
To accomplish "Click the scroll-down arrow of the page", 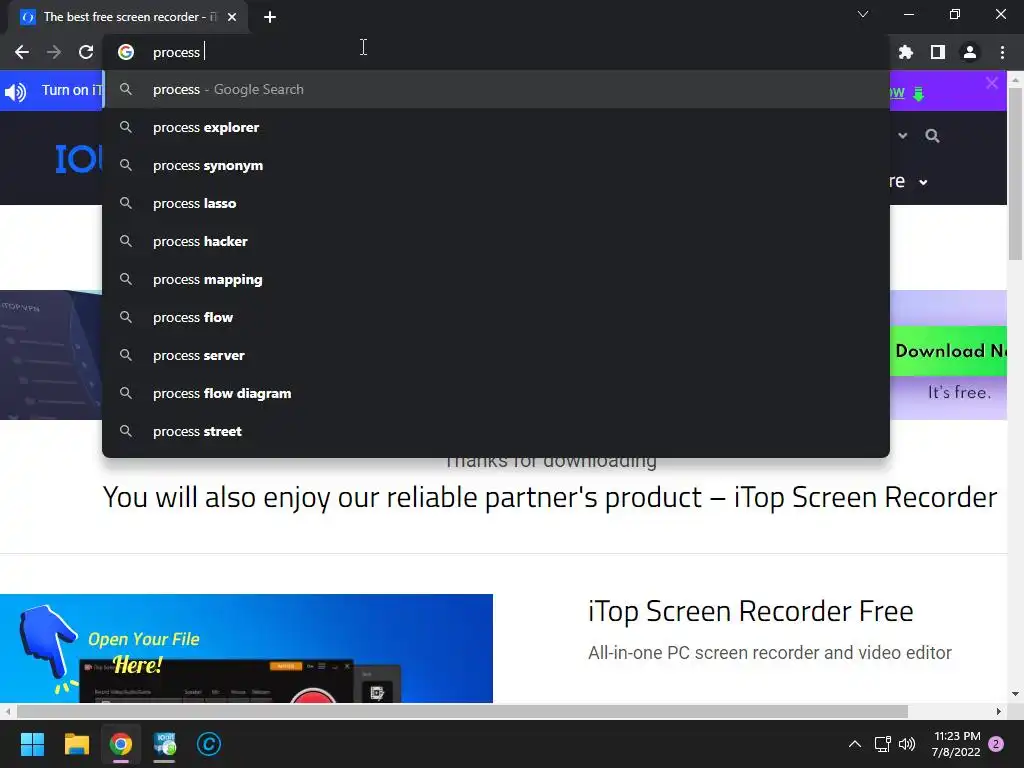I will coord(1015,694).
